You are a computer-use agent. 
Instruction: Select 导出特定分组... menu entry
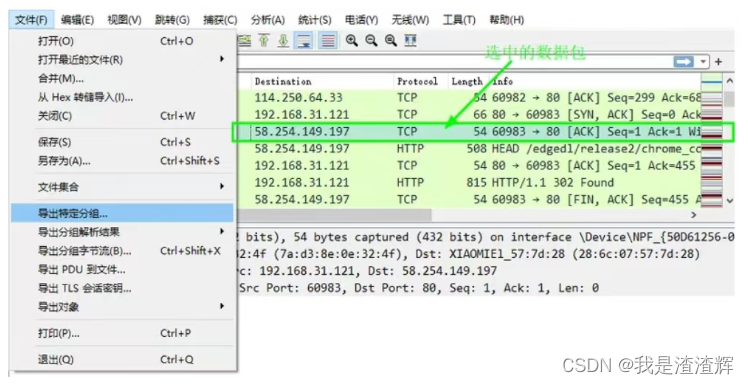[x=123, y=213]
